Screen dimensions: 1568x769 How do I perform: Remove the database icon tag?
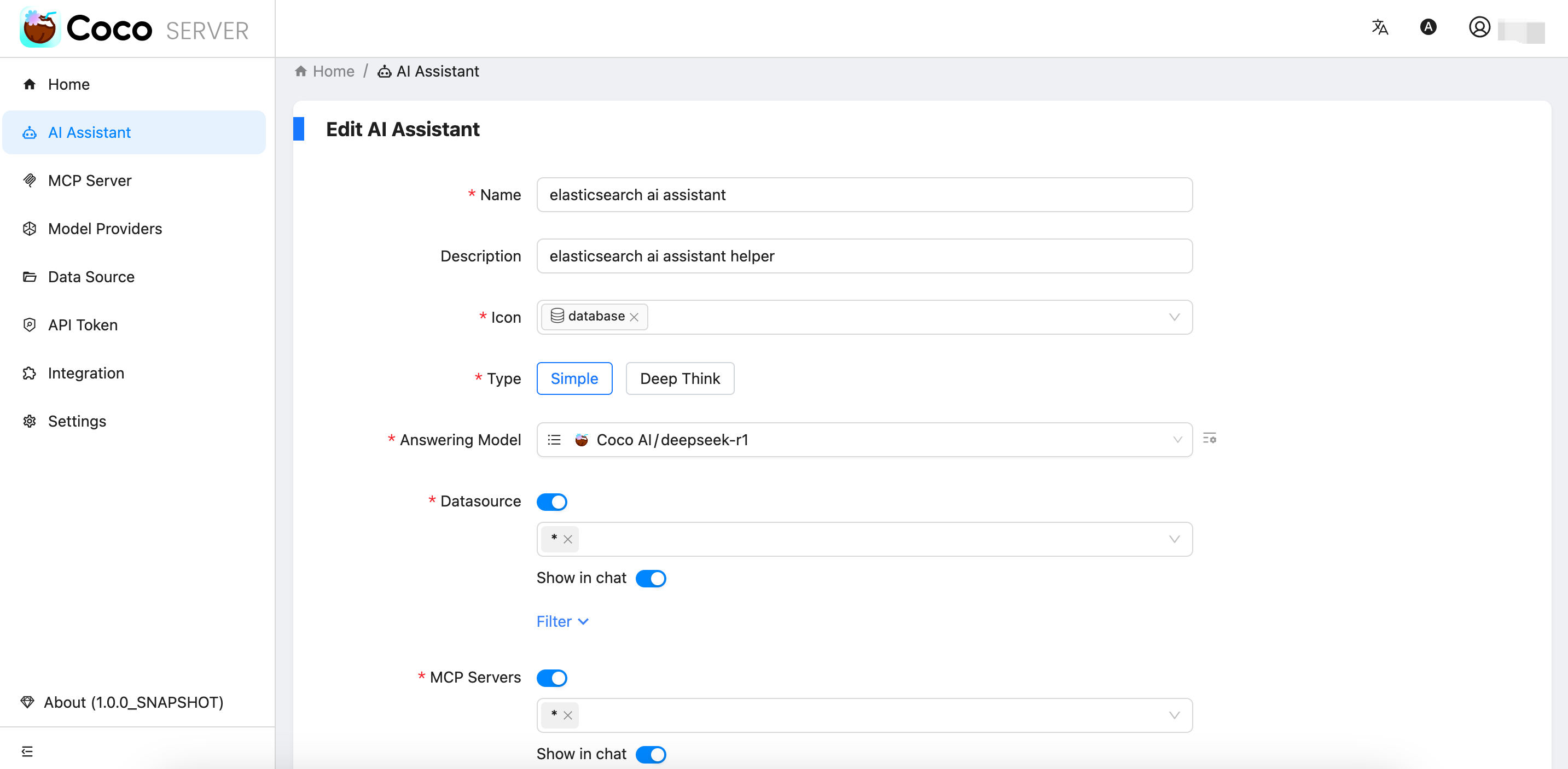tap(634, 317)
